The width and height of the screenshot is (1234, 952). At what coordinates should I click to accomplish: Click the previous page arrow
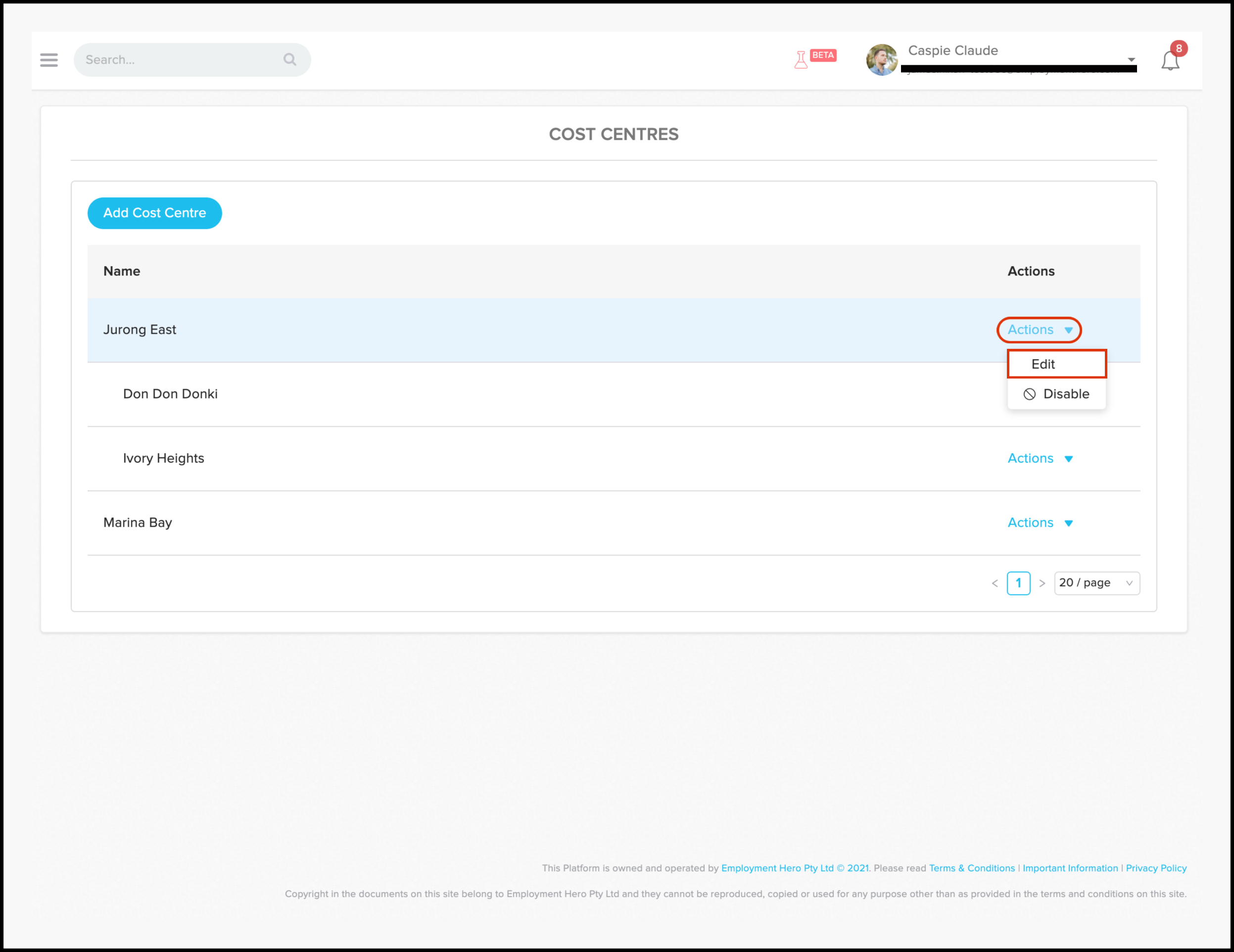(x=995, y=583)
